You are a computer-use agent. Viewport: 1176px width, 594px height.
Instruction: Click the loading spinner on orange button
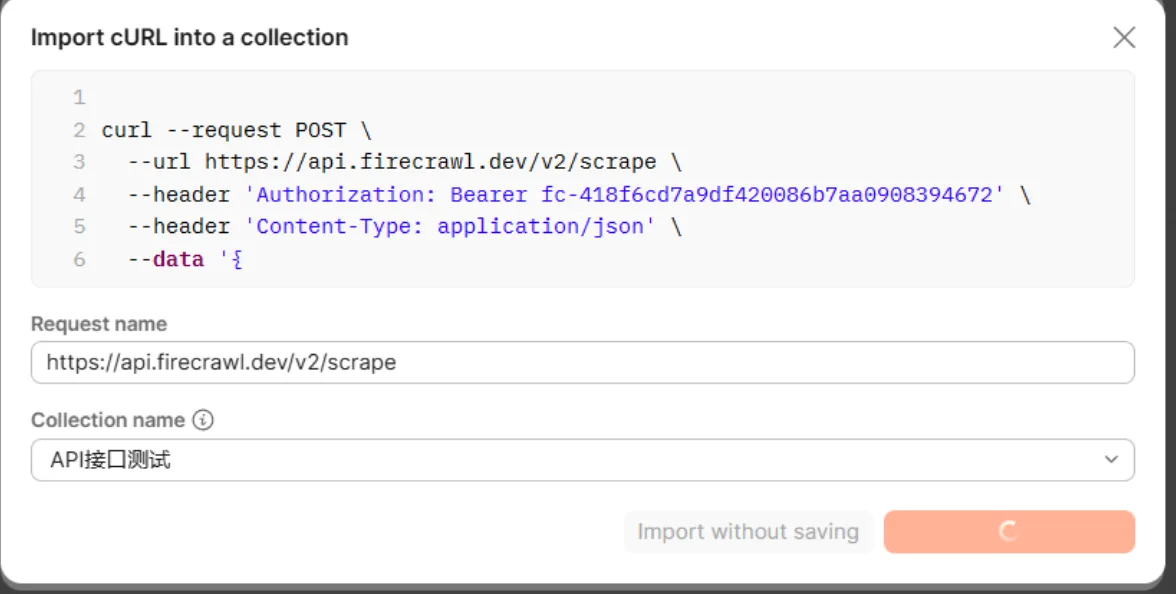pos(1009,532)
